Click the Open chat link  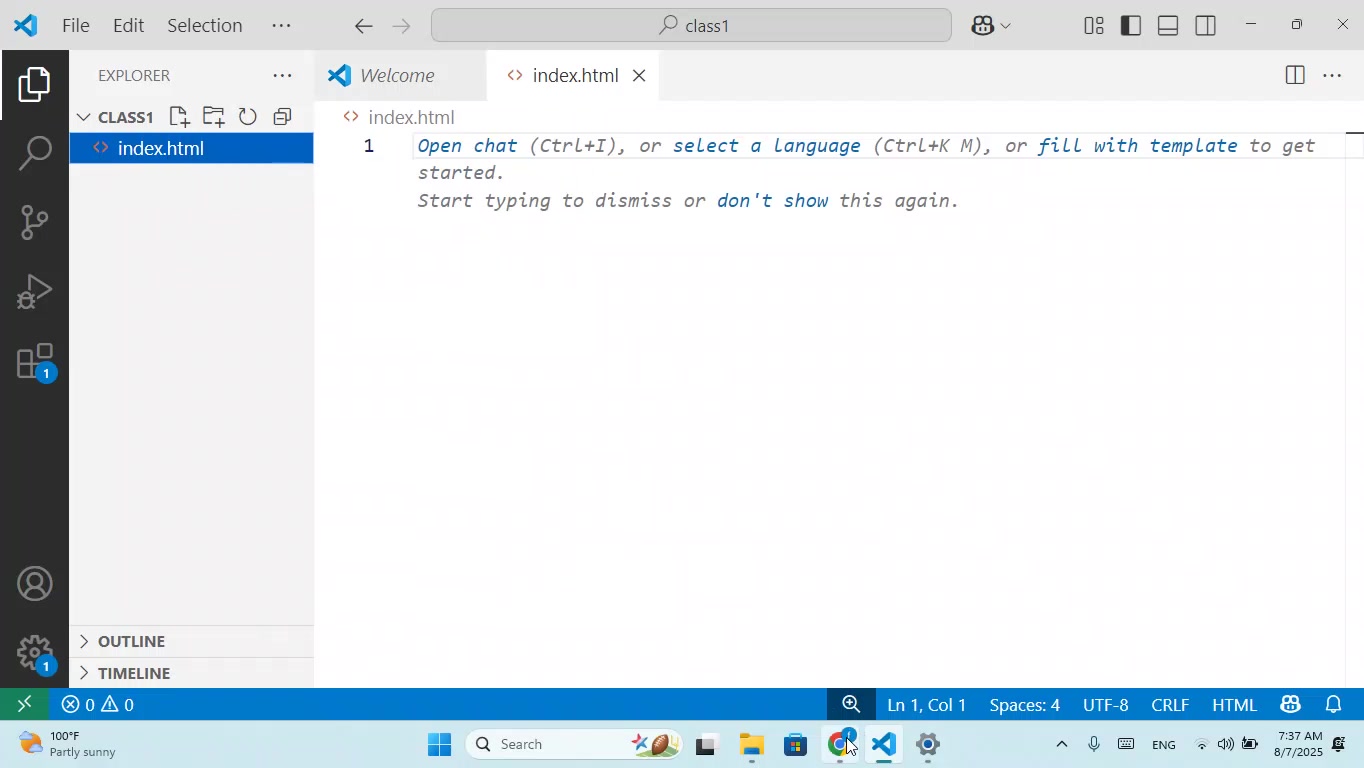coord(467,146)
